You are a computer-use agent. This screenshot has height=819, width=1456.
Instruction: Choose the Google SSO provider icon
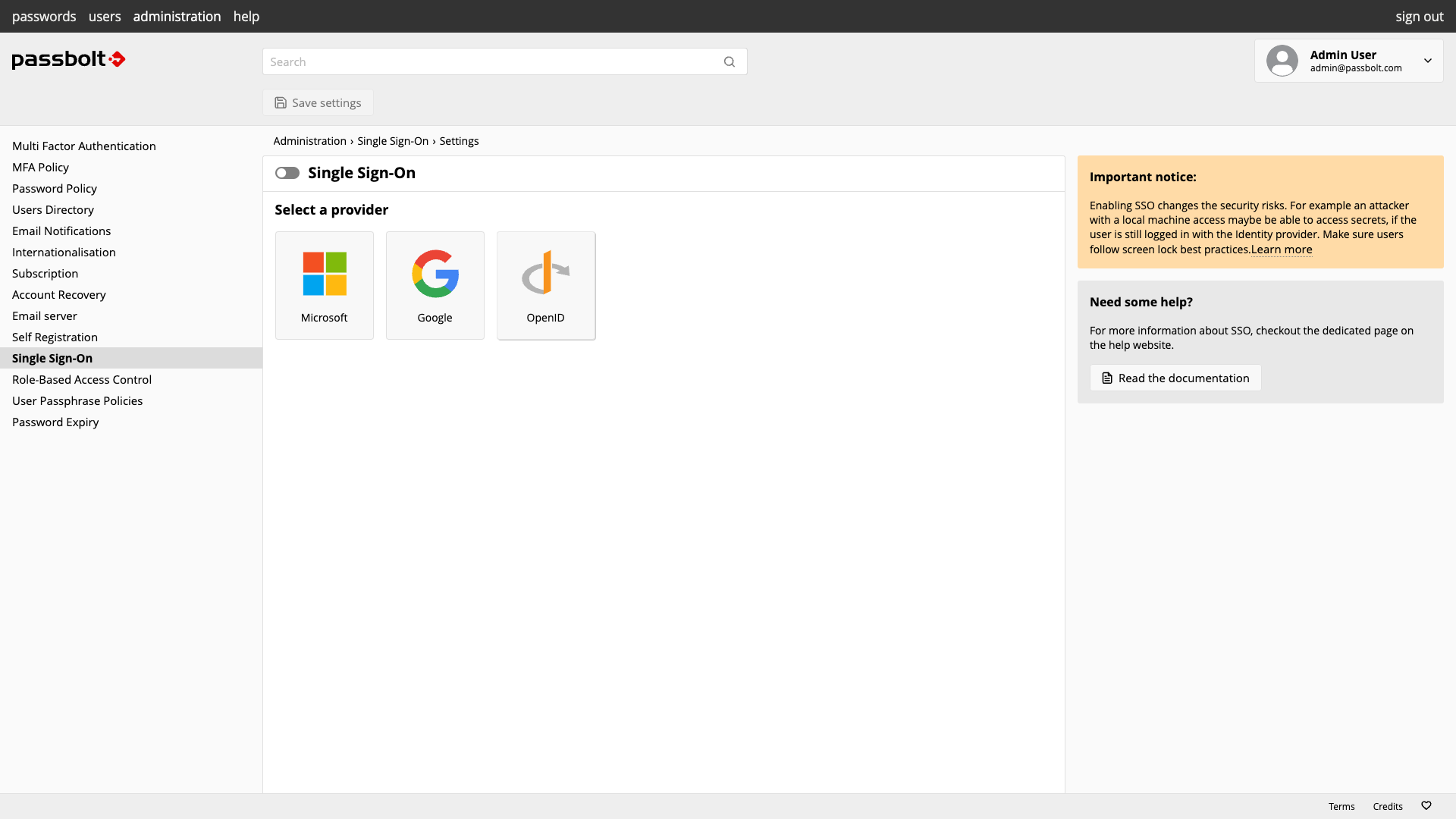tap(435, 274)
